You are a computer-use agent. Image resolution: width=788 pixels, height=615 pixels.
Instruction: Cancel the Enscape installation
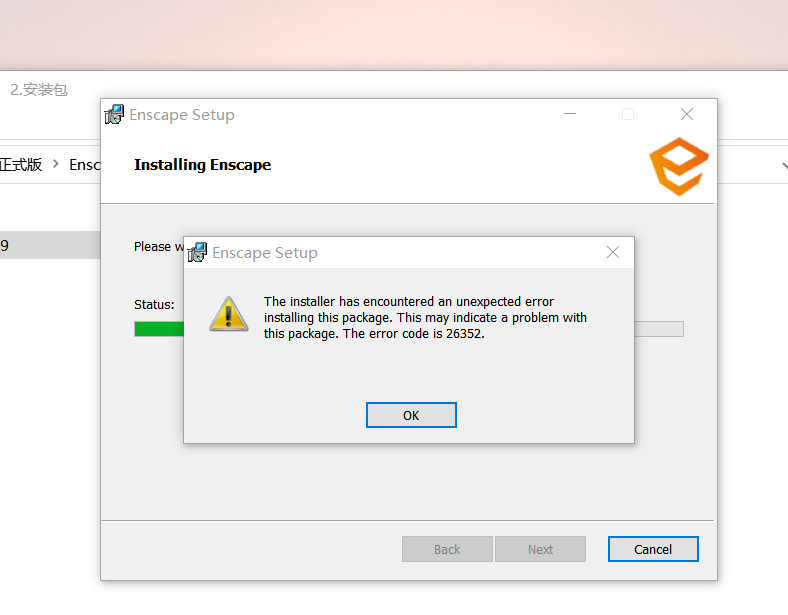pos(653,549)
